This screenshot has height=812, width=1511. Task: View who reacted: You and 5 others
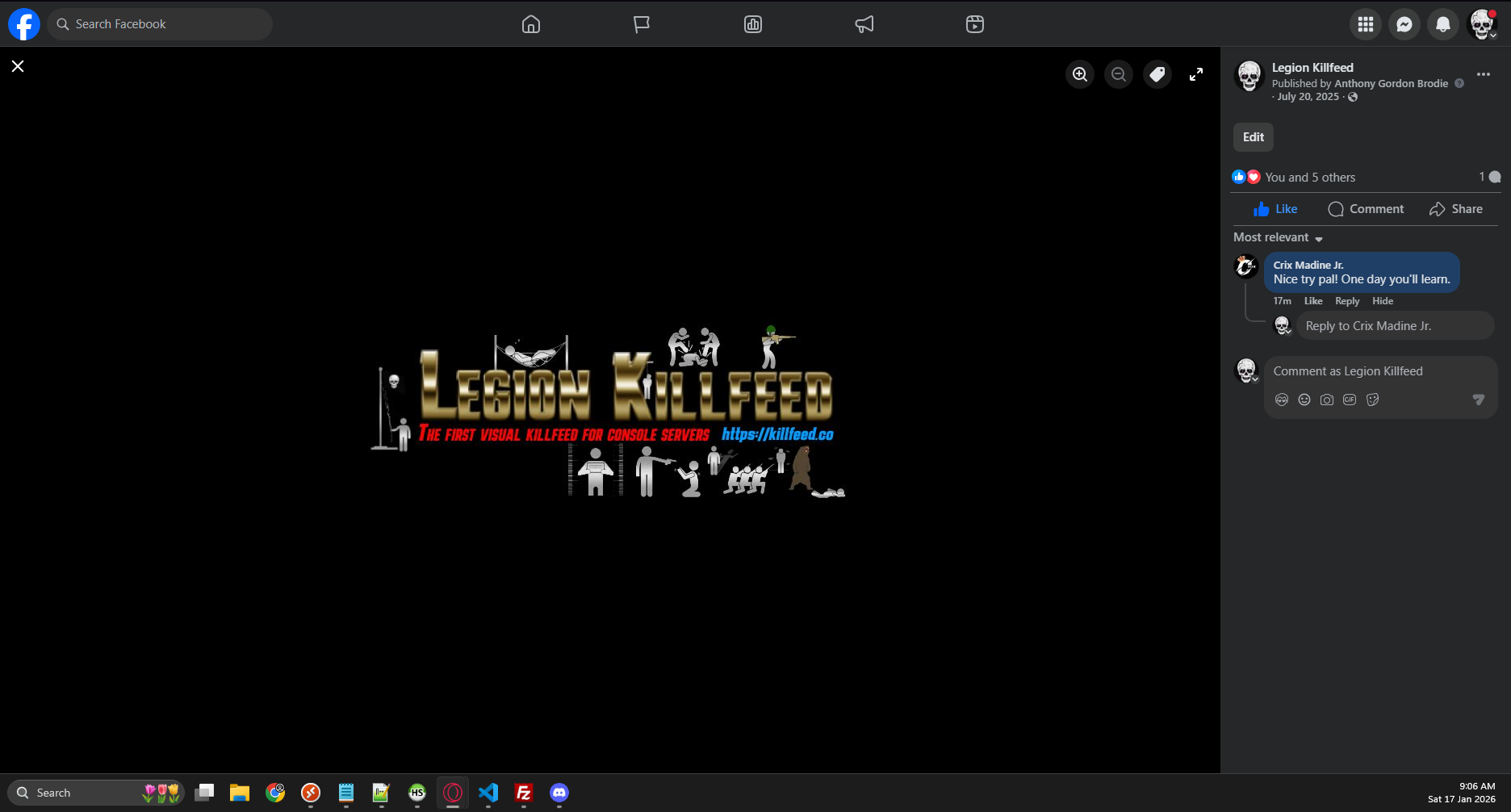1310,178
